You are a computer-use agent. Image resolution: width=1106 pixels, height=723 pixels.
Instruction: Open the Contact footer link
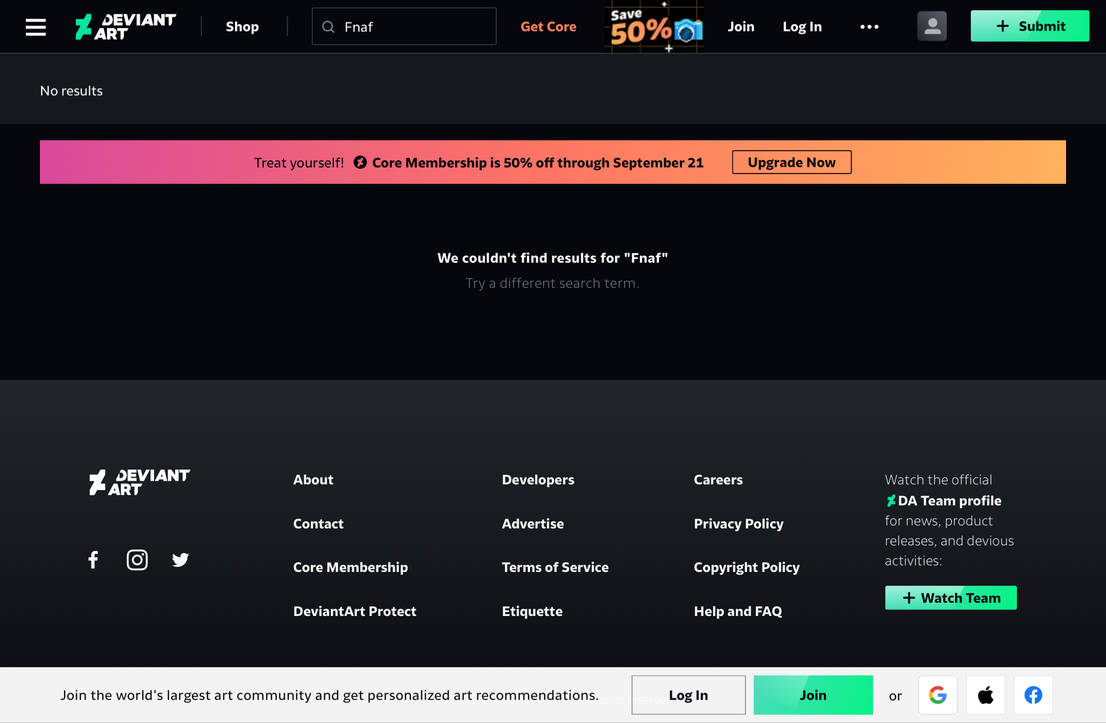[x=318, y=523]
